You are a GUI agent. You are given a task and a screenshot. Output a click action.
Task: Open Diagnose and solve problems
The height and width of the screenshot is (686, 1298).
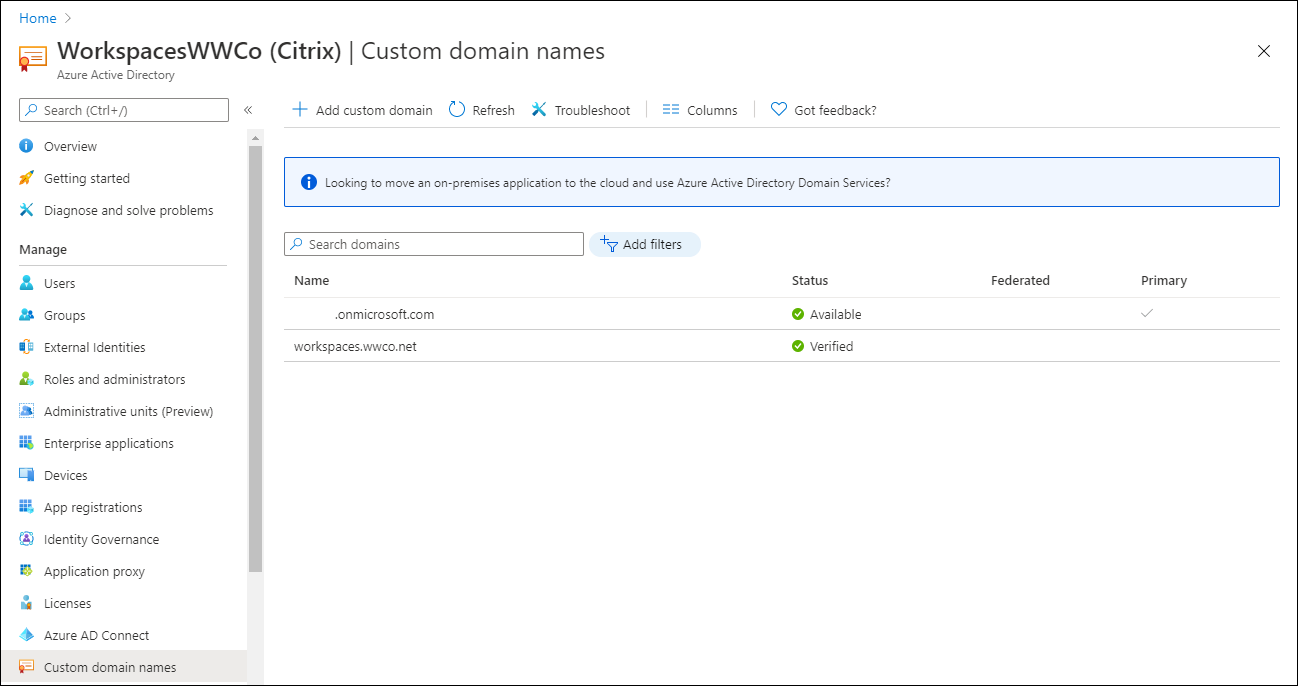coord(128,210)
